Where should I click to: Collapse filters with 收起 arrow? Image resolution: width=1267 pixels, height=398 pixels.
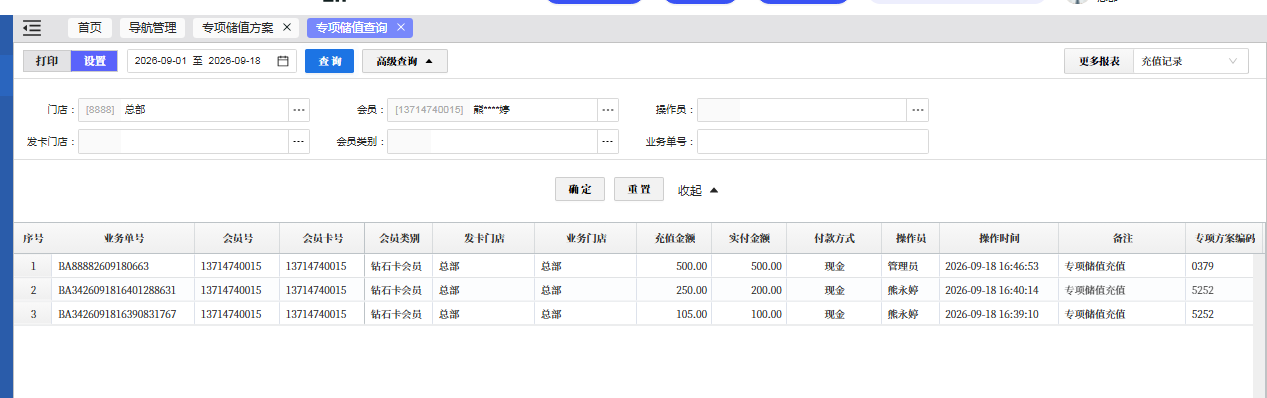[x=698, y=190]
